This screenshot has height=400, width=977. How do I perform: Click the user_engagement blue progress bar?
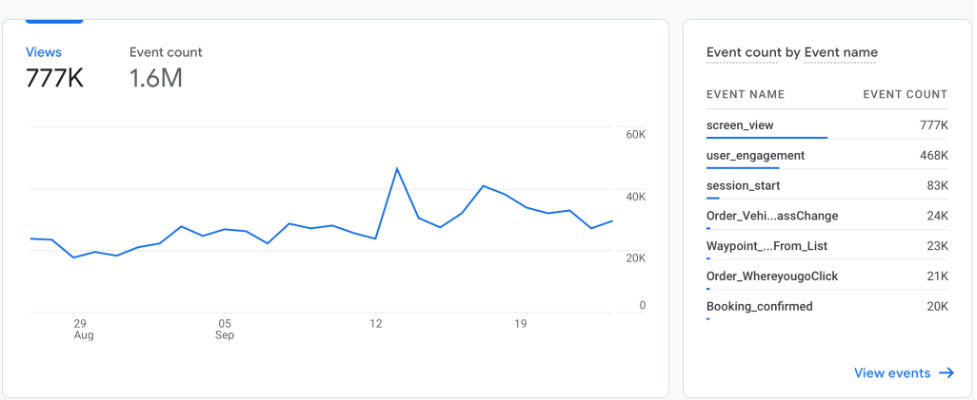(742, 168)
